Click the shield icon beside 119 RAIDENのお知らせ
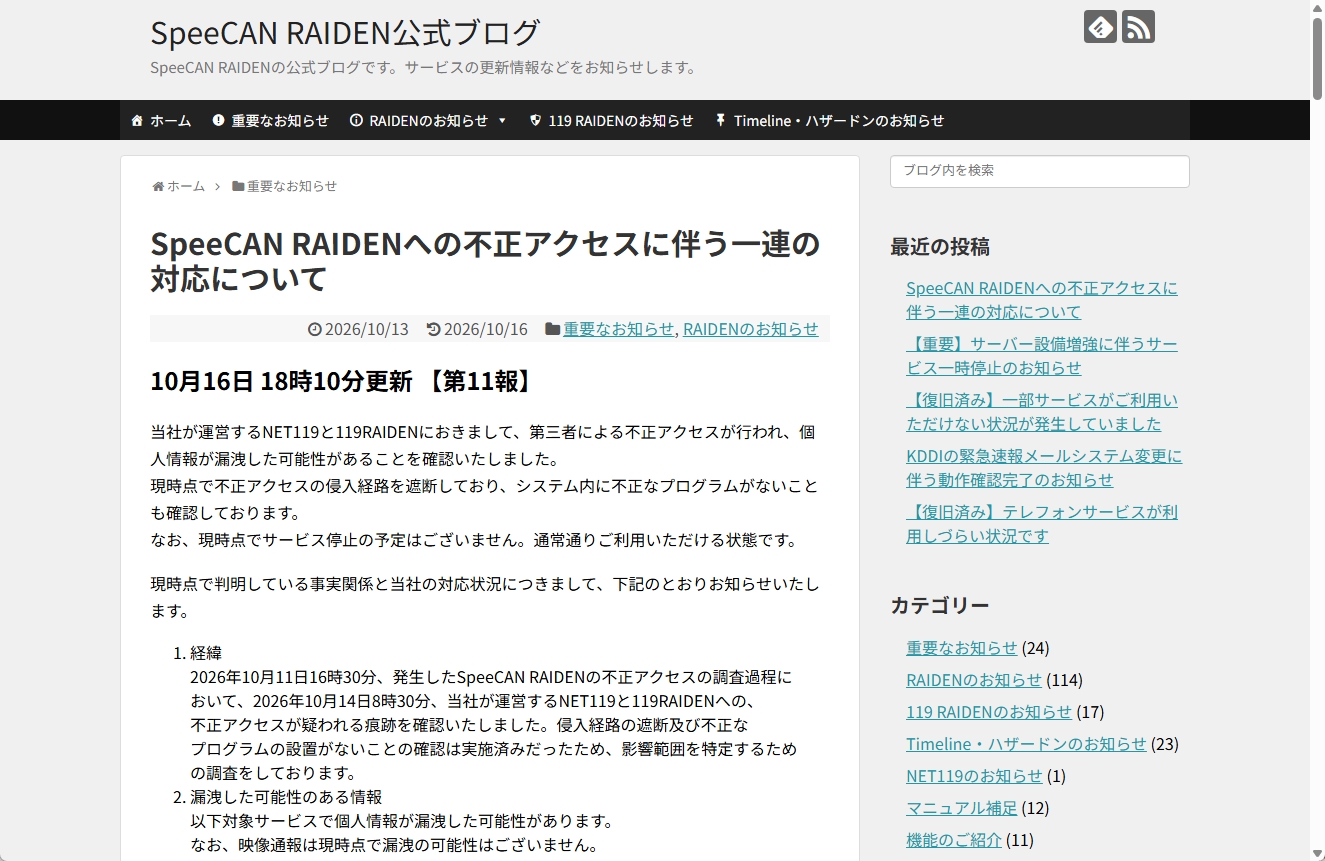The width and height of the screenshot is (1325, 861). tap(535, 120)
